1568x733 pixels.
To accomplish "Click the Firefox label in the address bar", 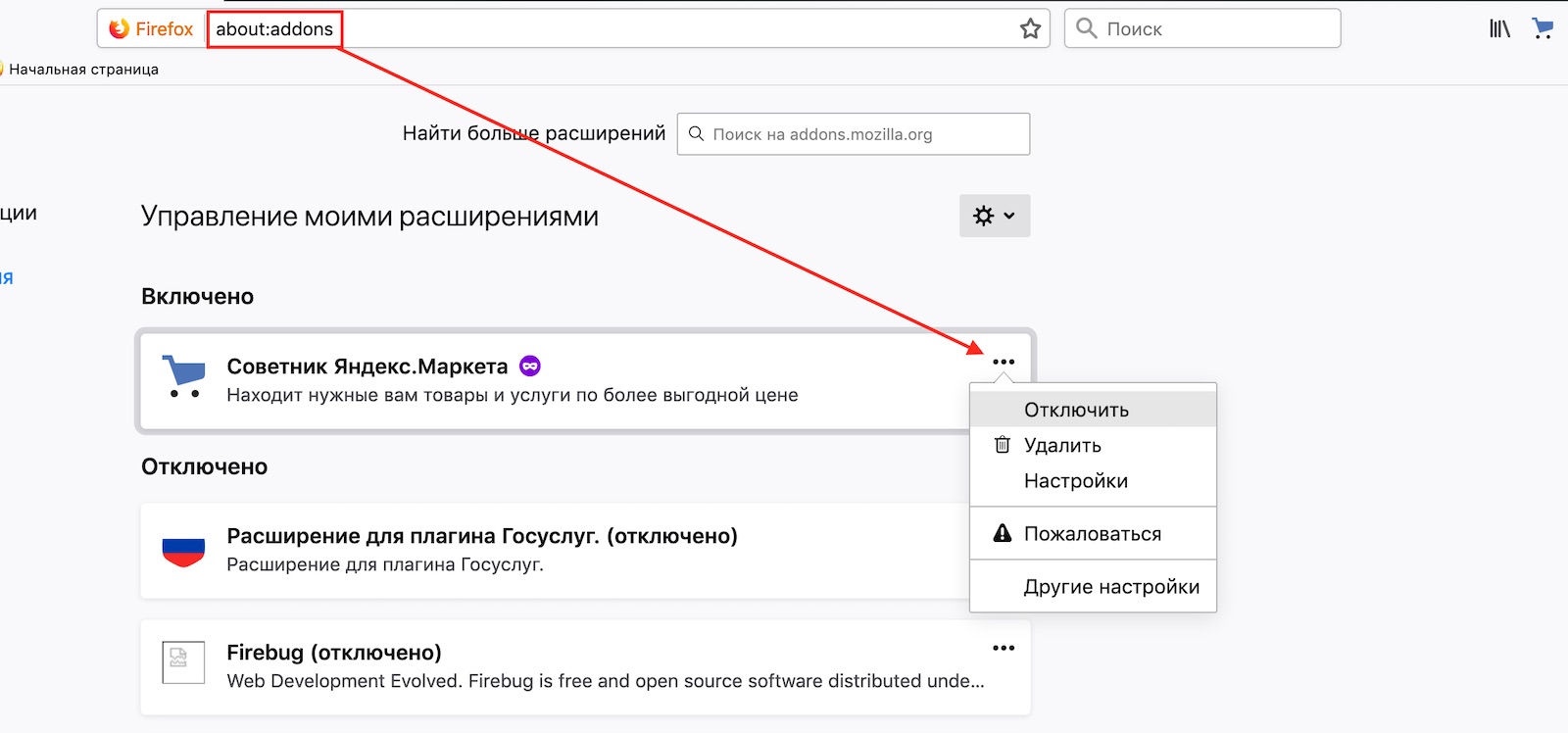I will [x=164, y=29].
